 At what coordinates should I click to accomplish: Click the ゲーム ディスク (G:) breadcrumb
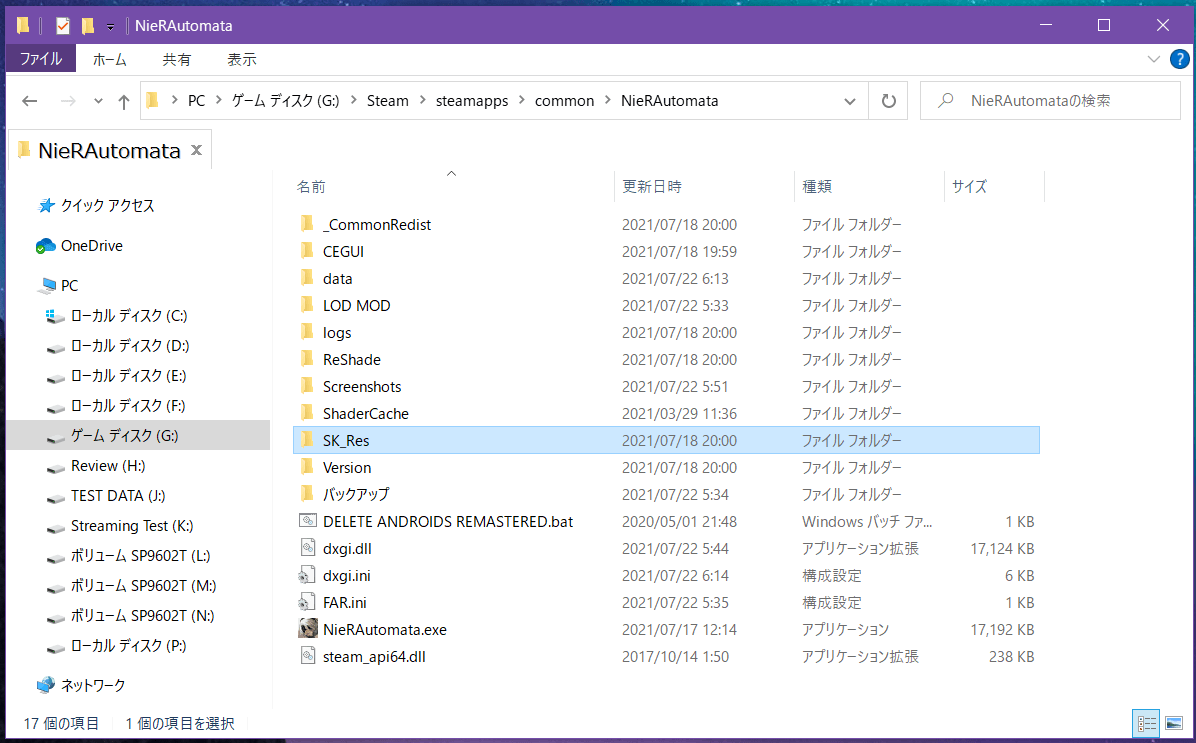[285, 101]
